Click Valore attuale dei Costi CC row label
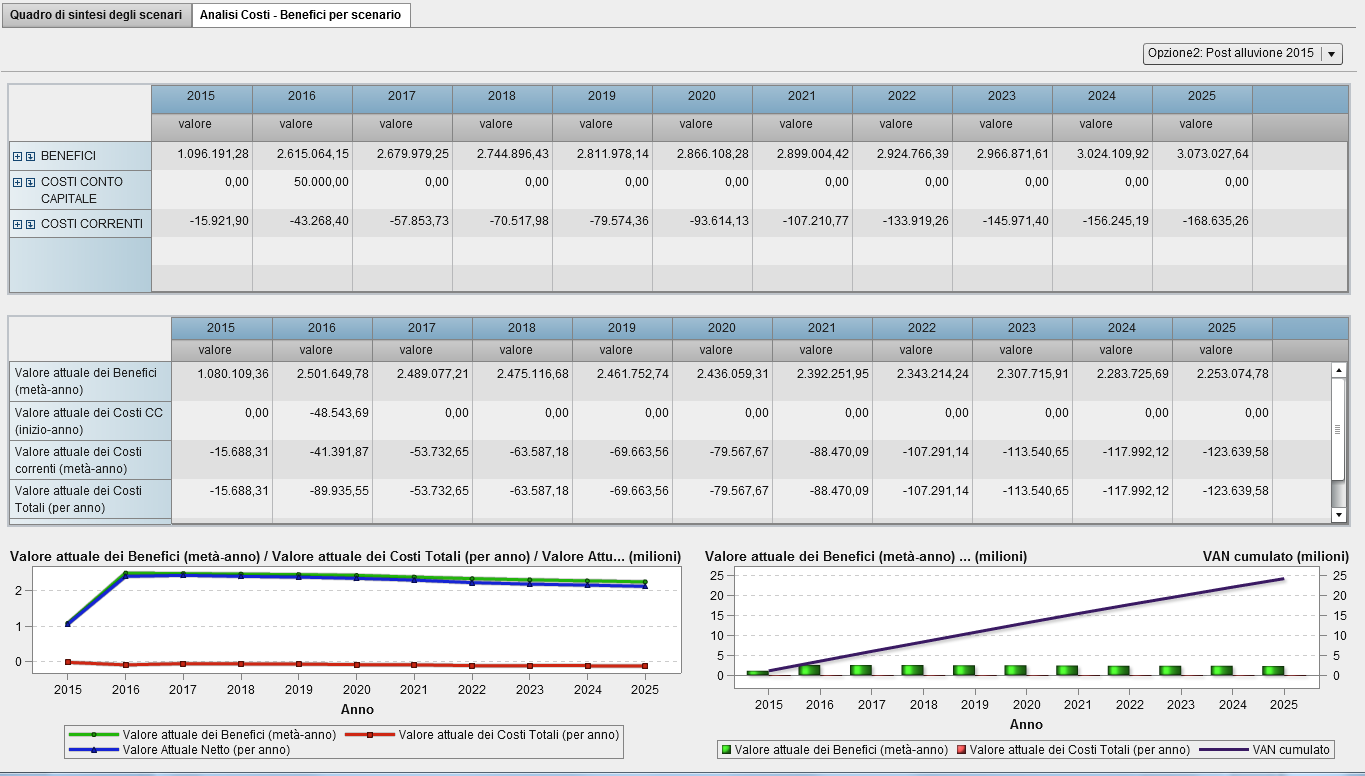 89,420
